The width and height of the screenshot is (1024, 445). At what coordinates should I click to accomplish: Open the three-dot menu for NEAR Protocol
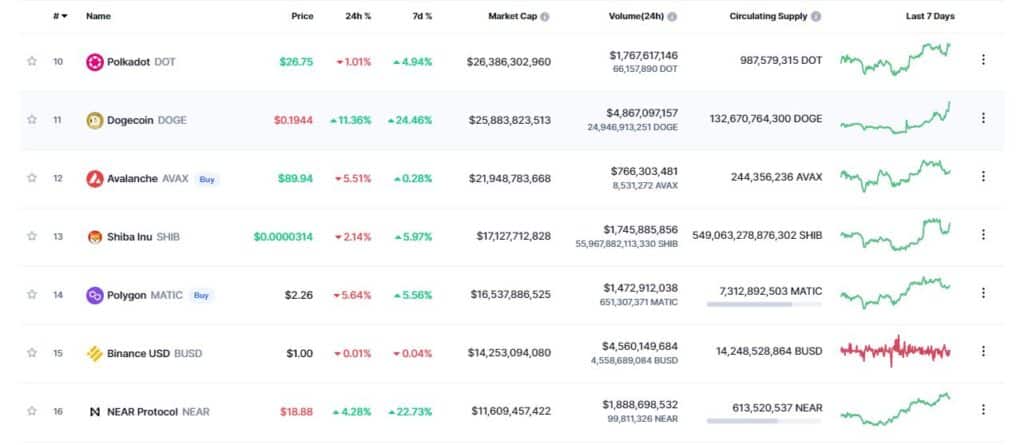pos(983,409)
